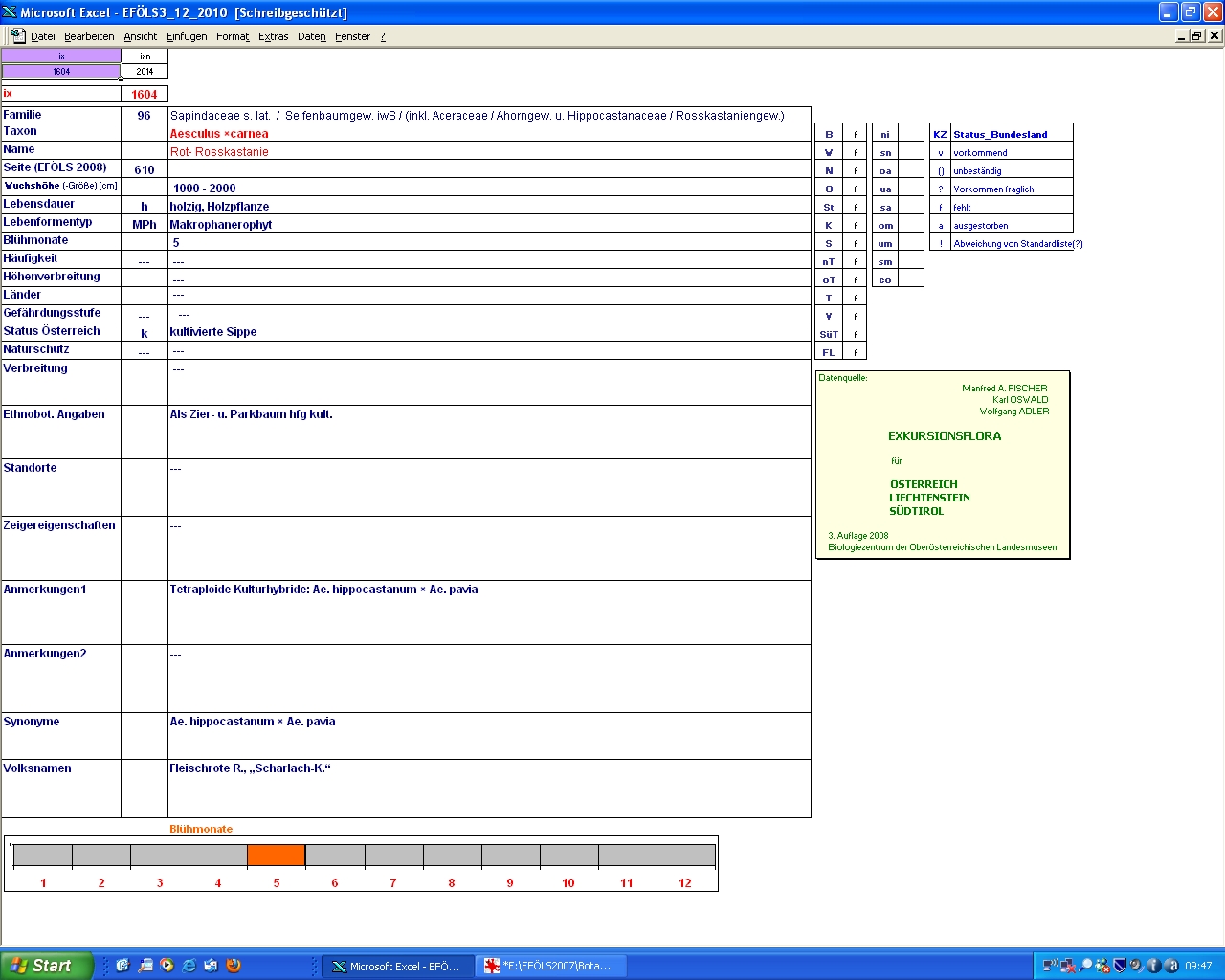
Task: Click the Blühmonate value 5 cell
Action: coord(489,242)
